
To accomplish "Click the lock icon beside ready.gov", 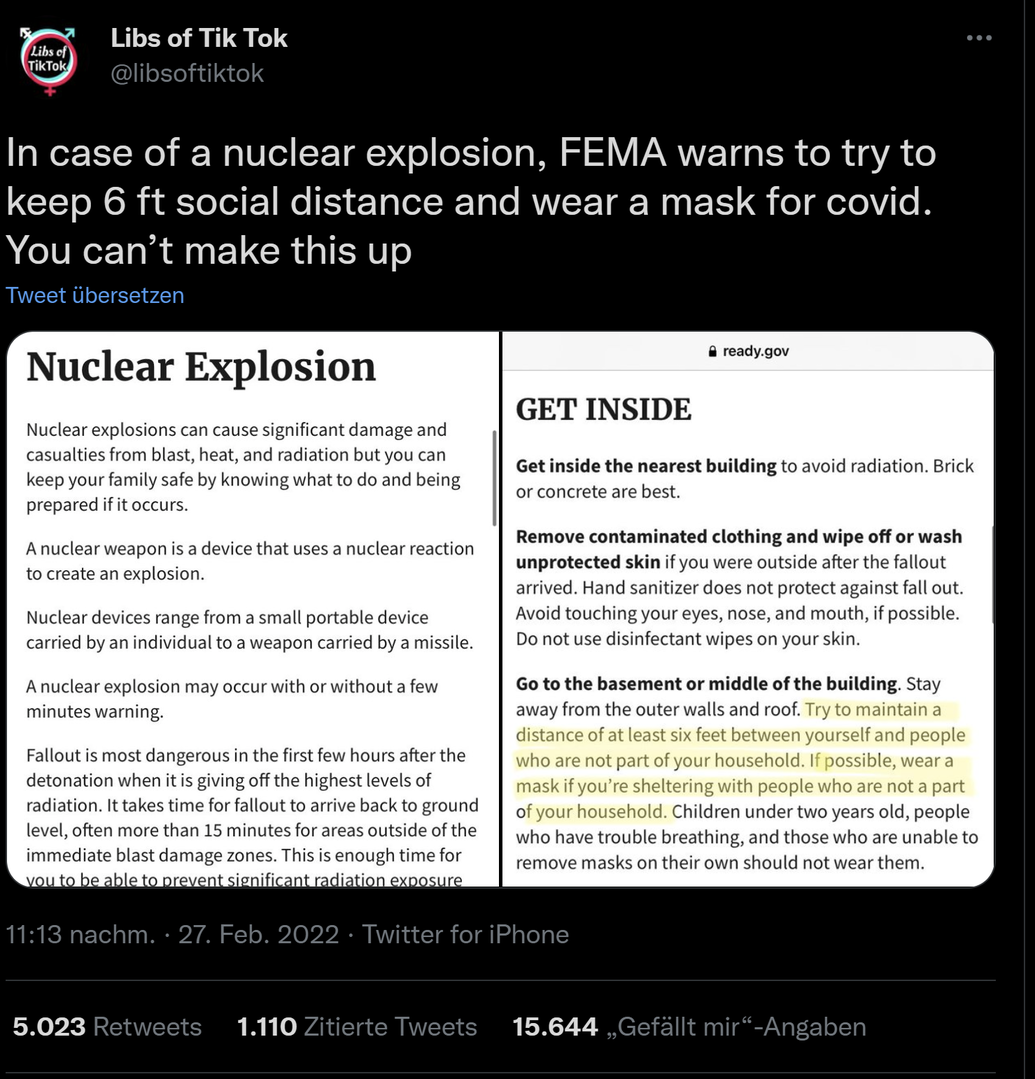I will [712, 352].
